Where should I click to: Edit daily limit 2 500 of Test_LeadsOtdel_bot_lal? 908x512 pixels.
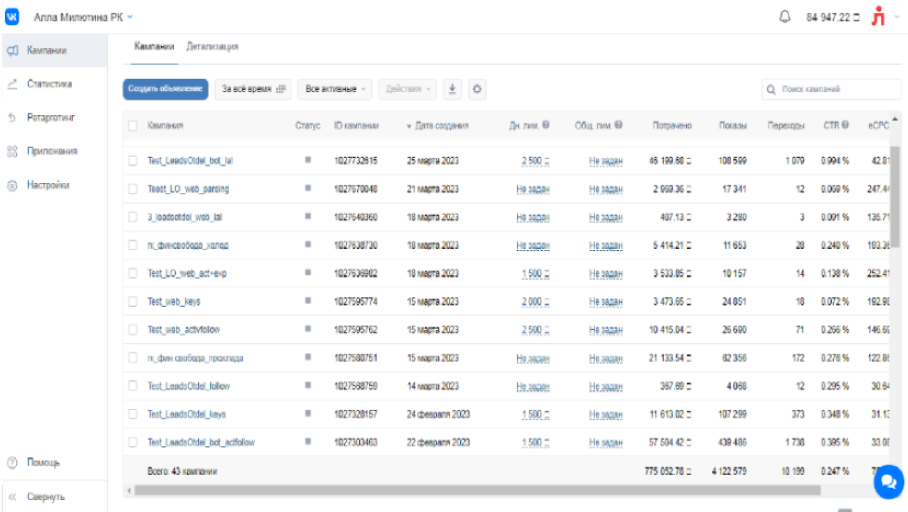(535, 161)
